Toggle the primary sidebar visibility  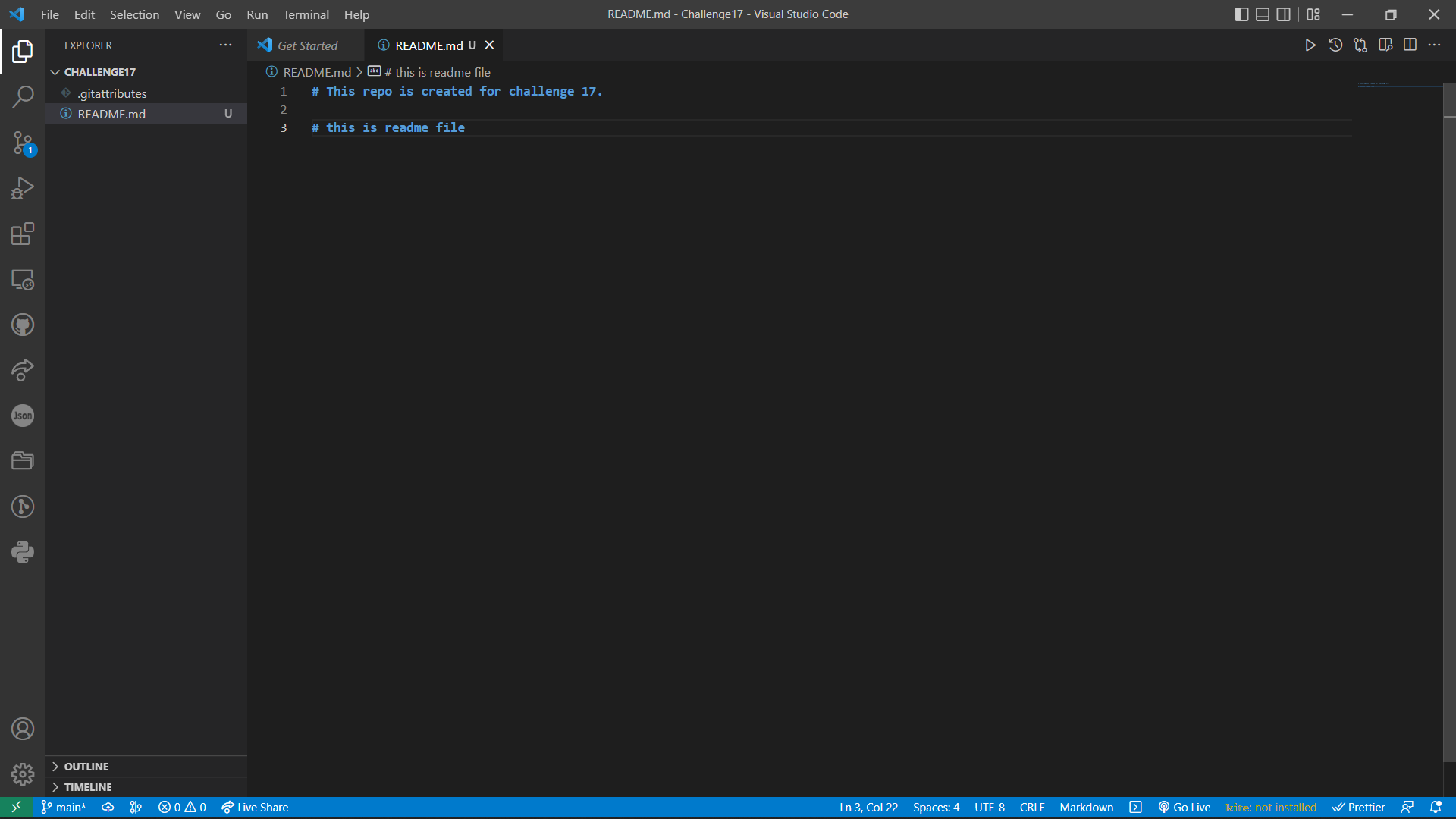1241,14
